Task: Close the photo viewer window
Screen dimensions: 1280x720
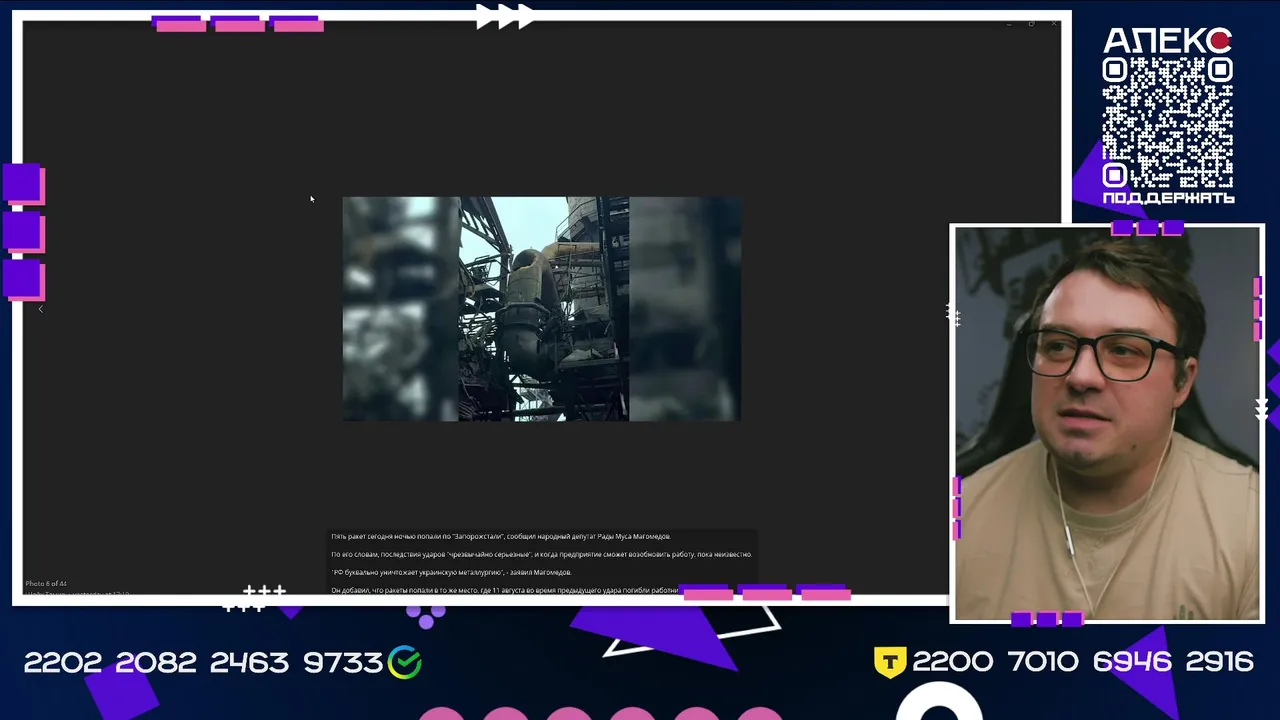Action: pos(1053,23)
